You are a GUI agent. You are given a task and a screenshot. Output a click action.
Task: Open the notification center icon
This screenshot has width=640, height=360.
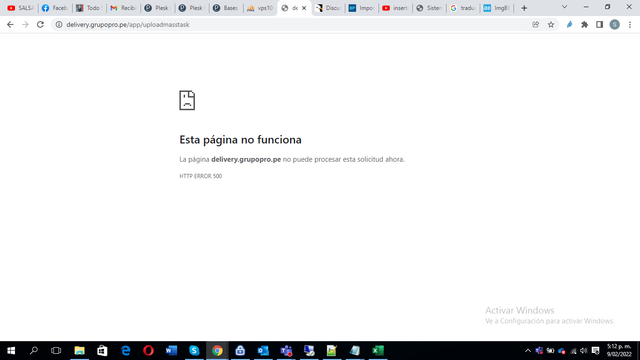pos(596,351)
